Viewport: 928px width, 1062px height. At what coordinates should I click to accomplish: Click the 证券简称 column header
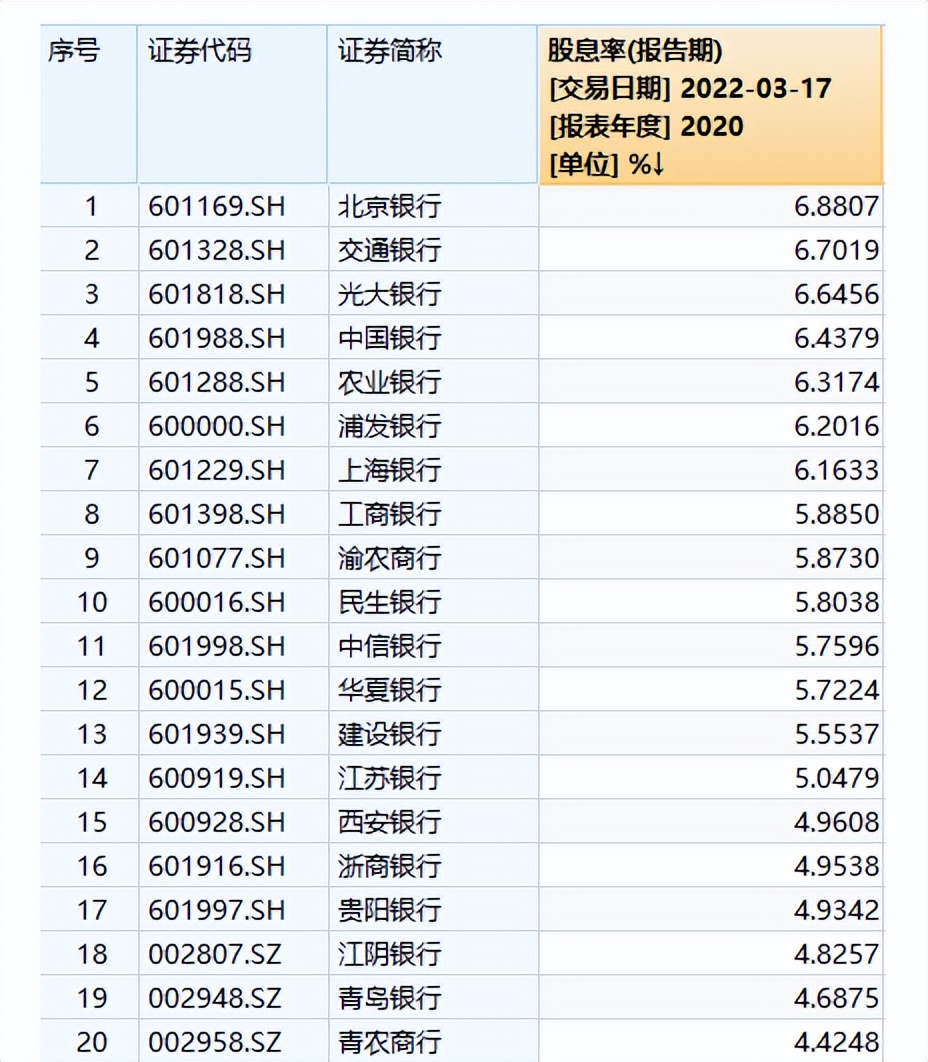pyautogui.click(x=432, y=104)
